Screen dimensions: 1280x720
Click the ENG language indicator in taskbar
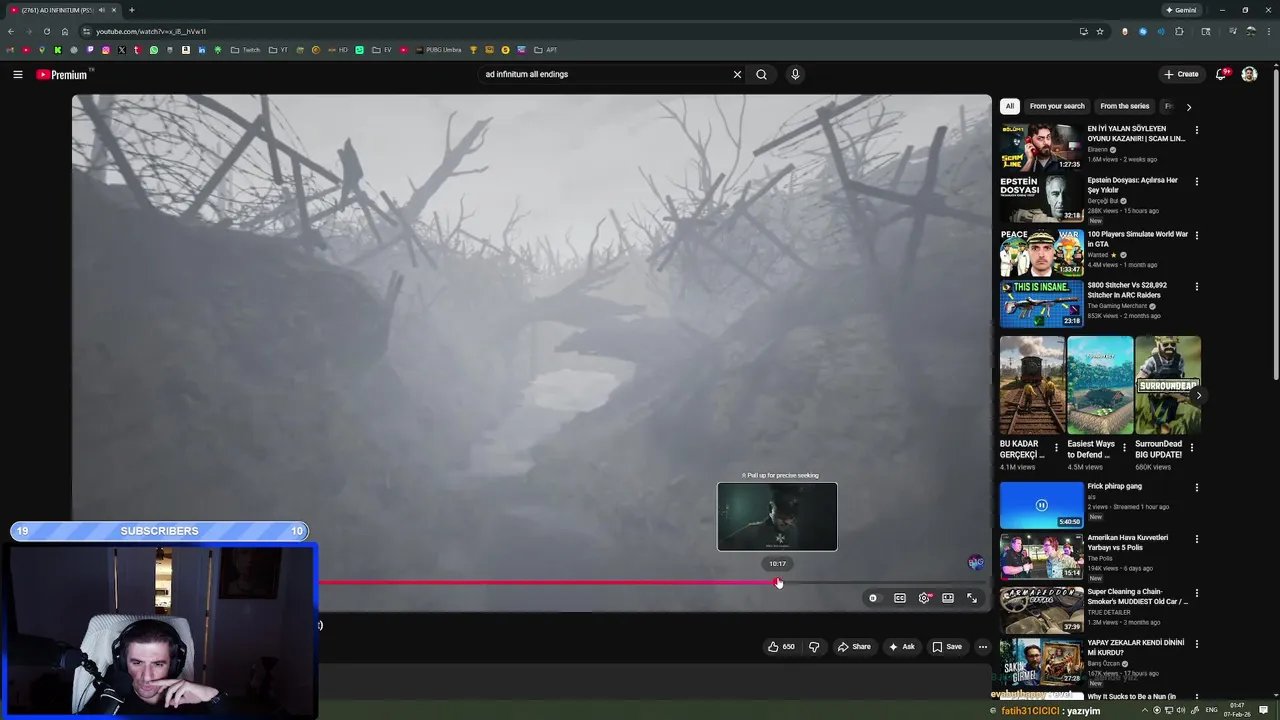pyautogui.click(x=1211, y=710)
